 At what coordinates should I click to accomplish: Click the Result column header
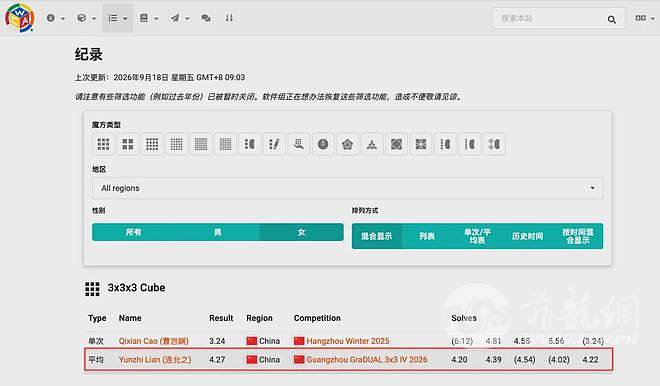[x=221, y=318]
